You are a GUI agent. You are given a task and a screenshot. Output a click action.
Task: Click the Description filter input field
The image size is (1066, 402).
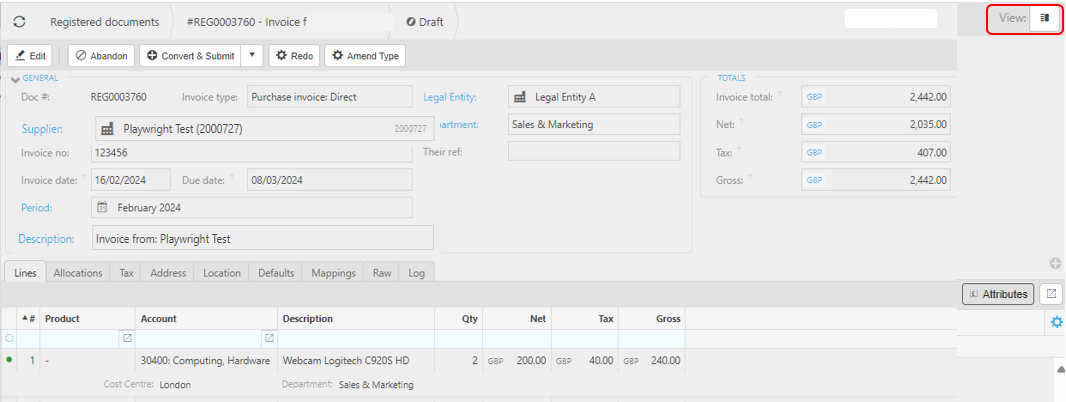click(x=355, y=339)
